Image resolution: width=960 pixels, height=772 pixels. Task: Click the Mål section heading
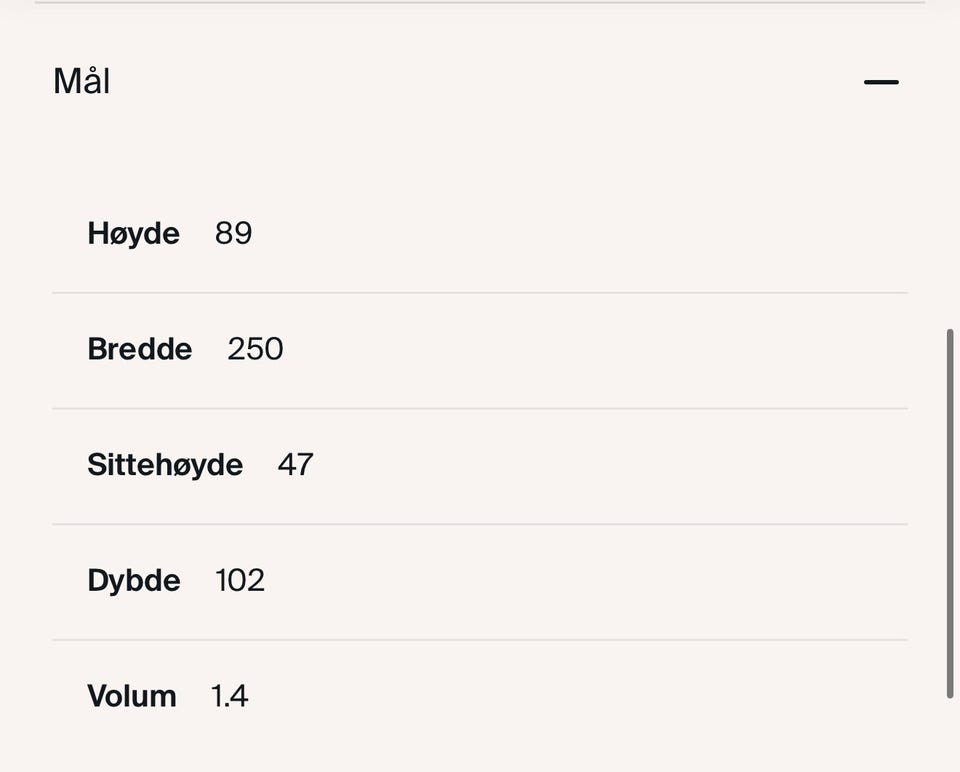pyautogui.click(x=82, y=81)
